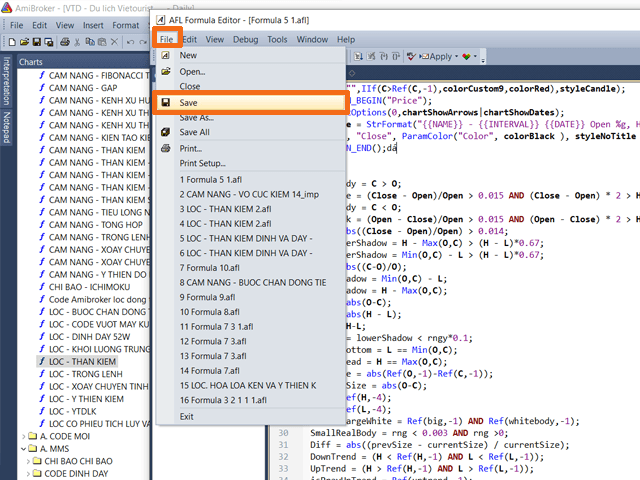Image resolution: width=640 pixels, height=480 pixels.
Task: Click Redo arrow in AmiBroker toolbar
Action: coord(143,42)
